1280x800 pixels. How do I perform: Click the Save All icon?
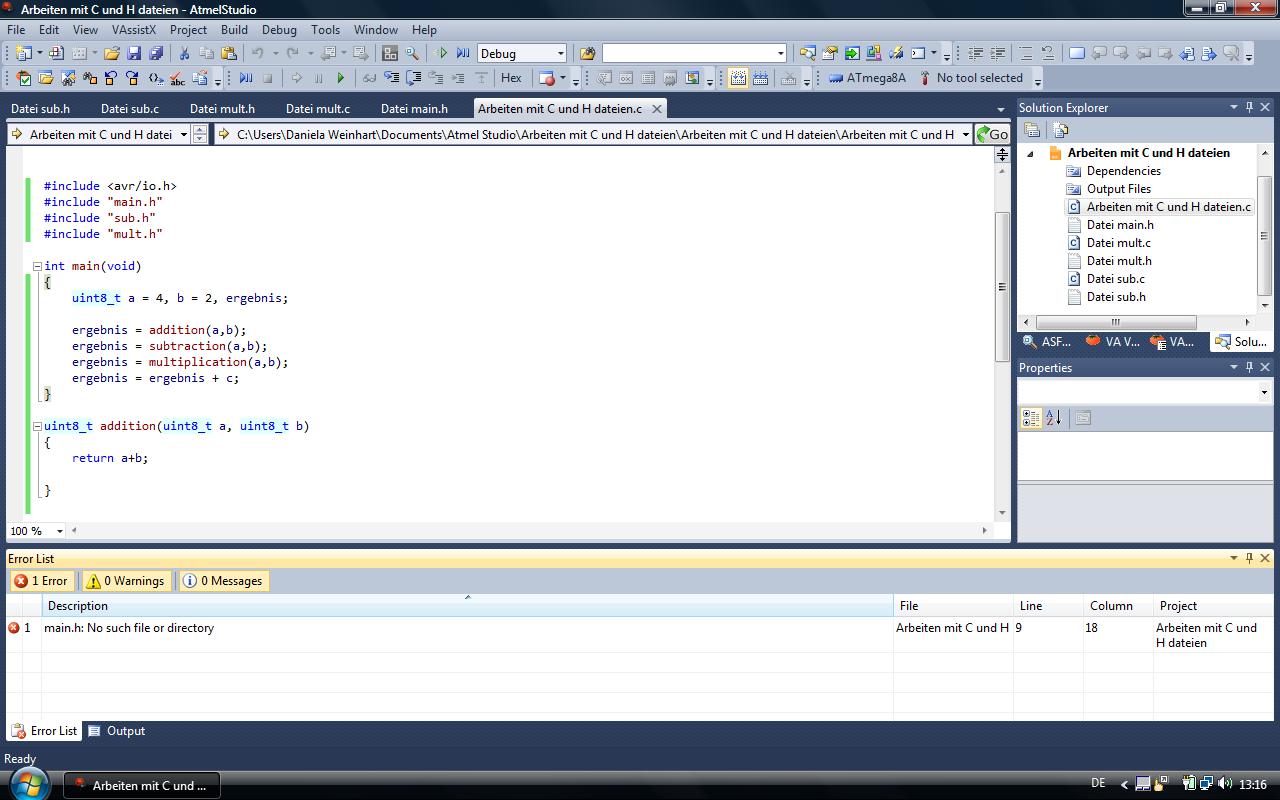coord(156,54)
